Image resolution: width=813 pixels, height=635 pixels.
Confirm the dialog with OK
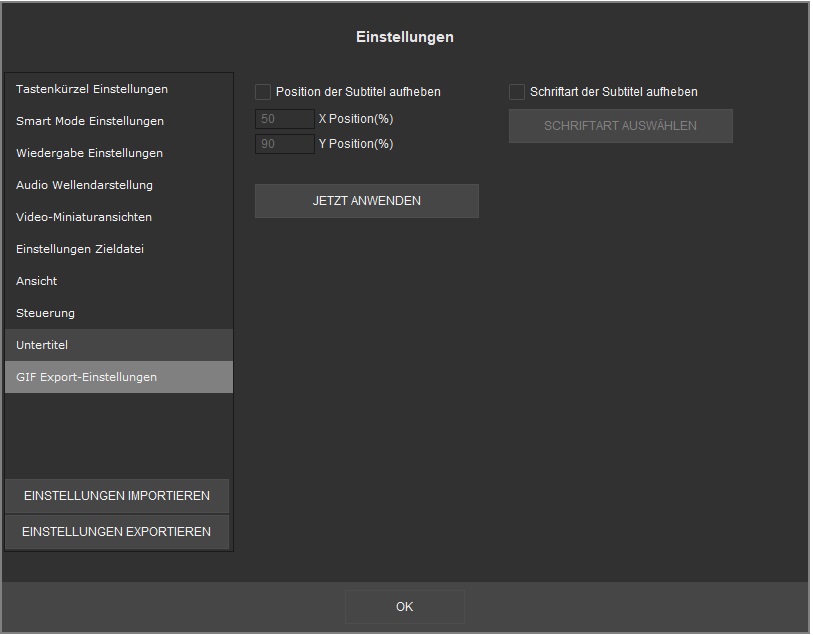(x=404, y=606)
